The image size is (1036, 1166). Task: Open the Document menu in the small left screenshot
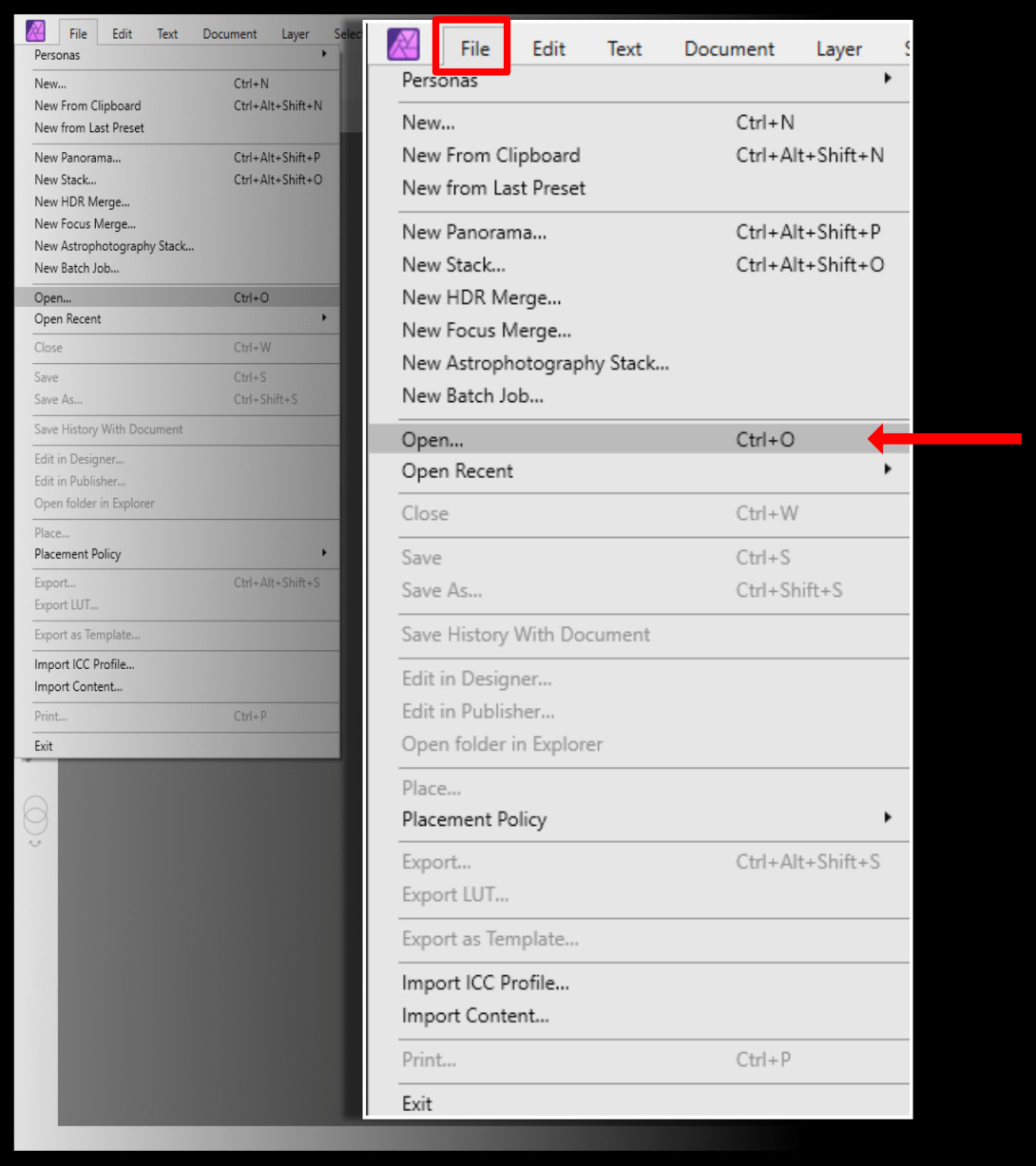pyautogui.click(x=230, y=33)
